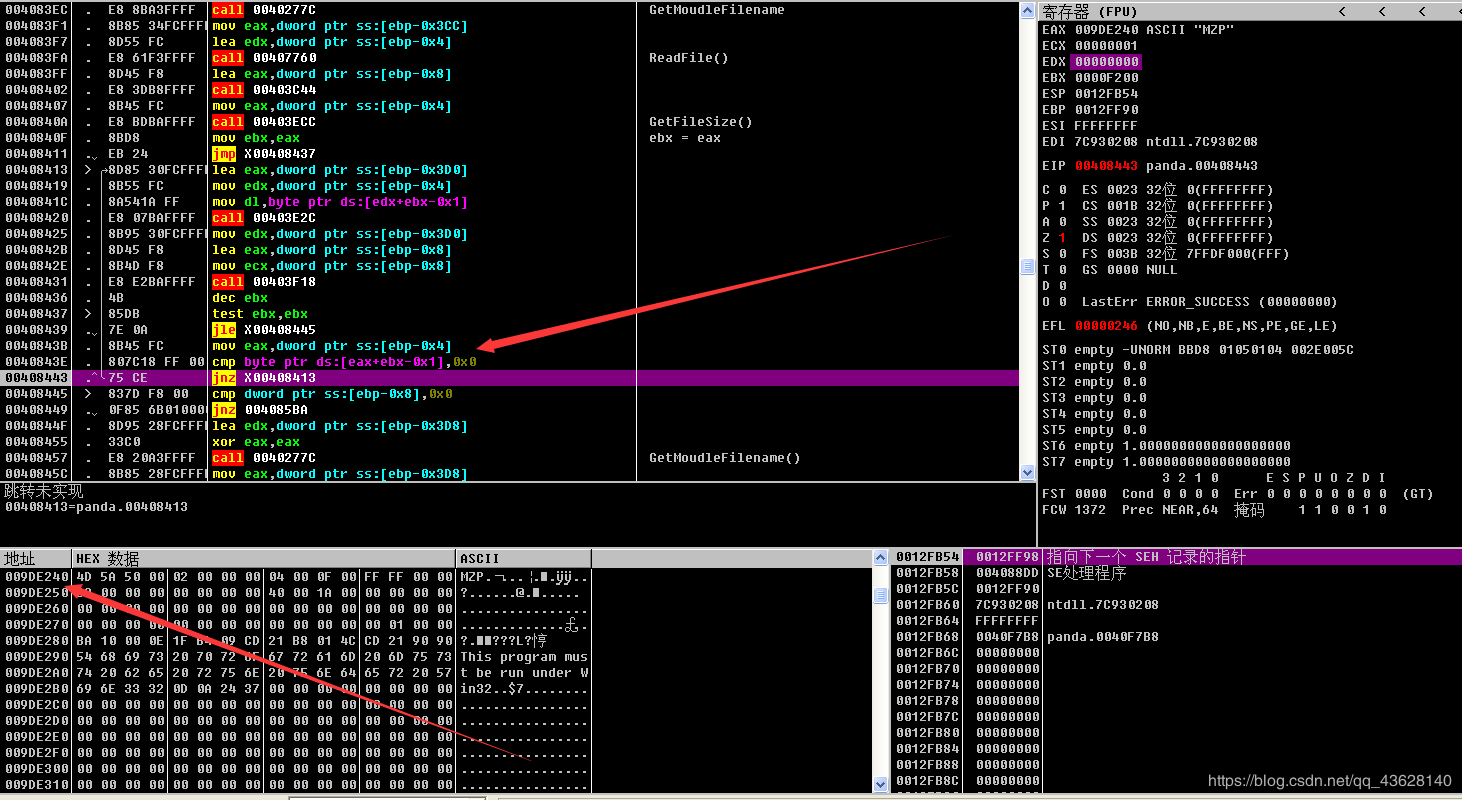1462x800 pixels.
Task: Click the HEX 数据 column header
Action: pyautogui.click(x=264, y=558)
